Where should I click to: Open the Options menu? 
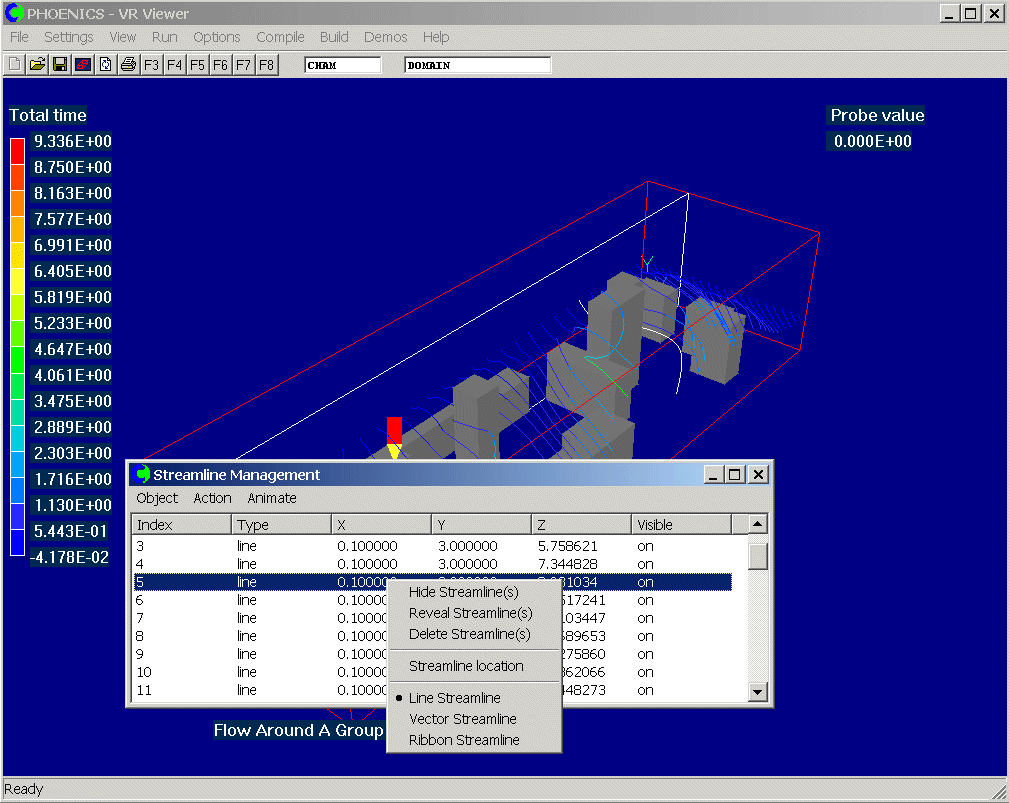(217, 37)
